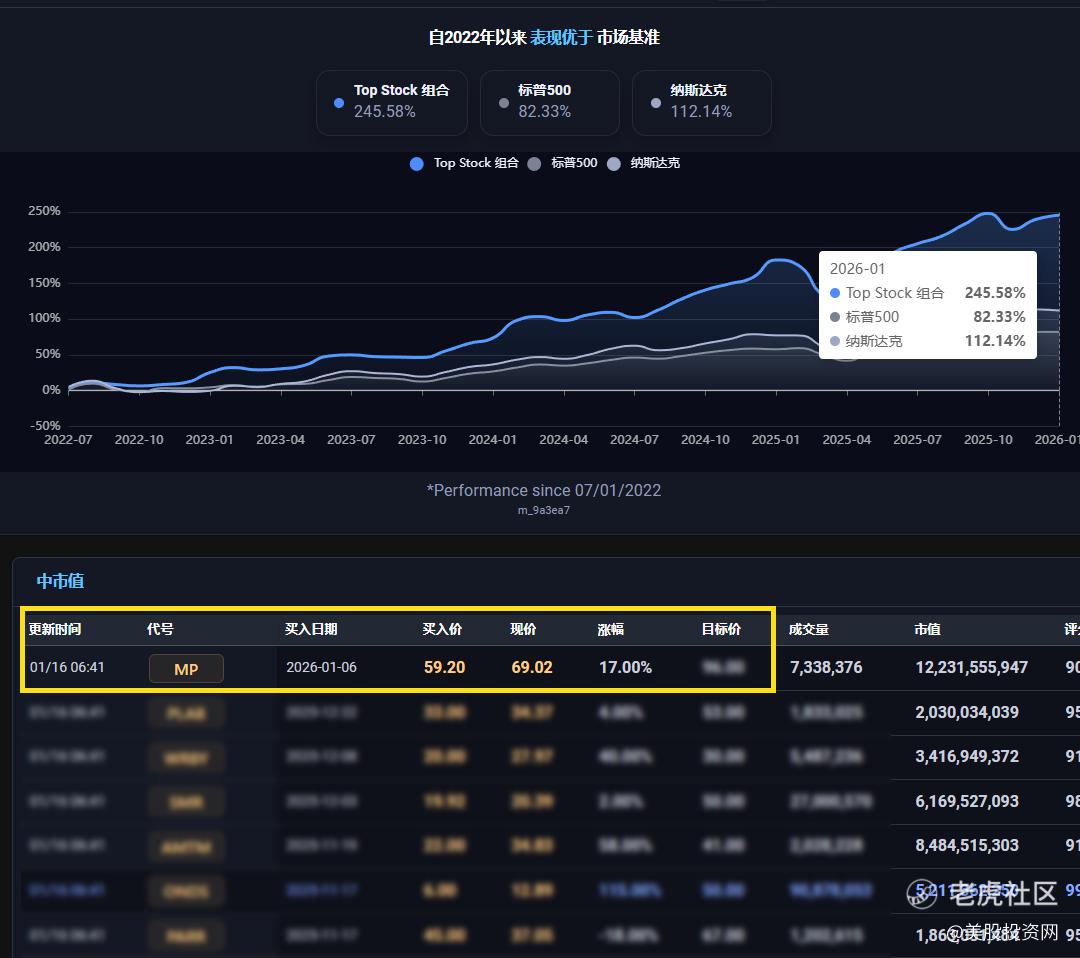Viewport: 1080px width, 958px height.
Task: Click the 老虎社区 watermark logo icon
Action: click(x=921, y=893)
